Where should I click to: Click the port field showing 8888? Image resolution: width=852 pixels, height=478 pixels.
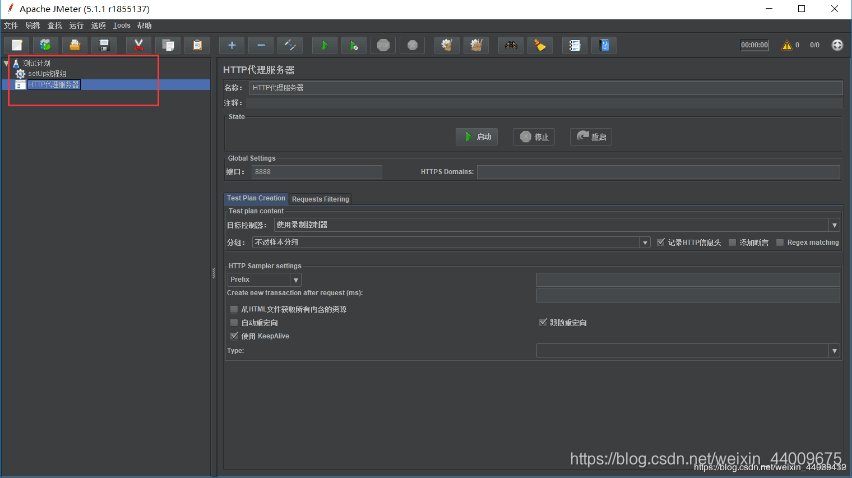(x=317, y=172)
